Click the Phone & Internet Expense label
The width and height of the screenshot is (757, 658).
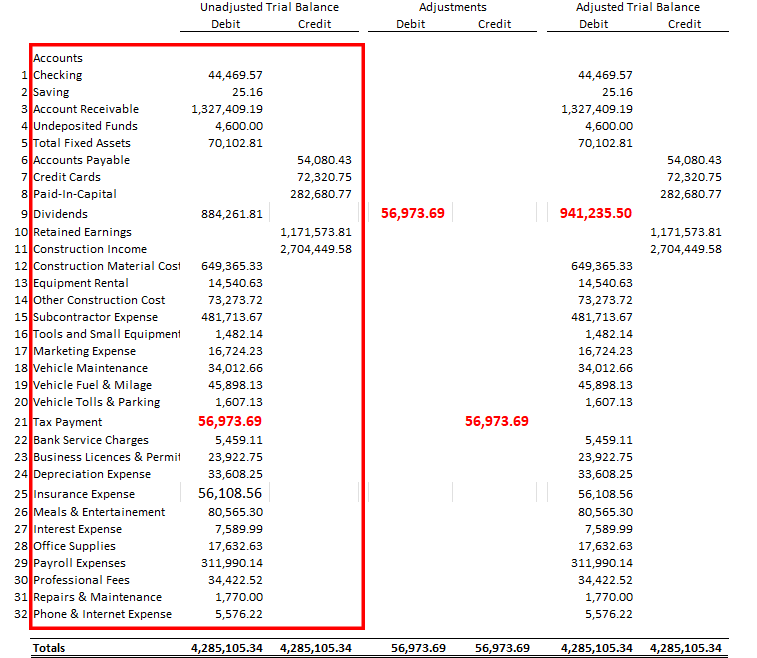[102, 614]
